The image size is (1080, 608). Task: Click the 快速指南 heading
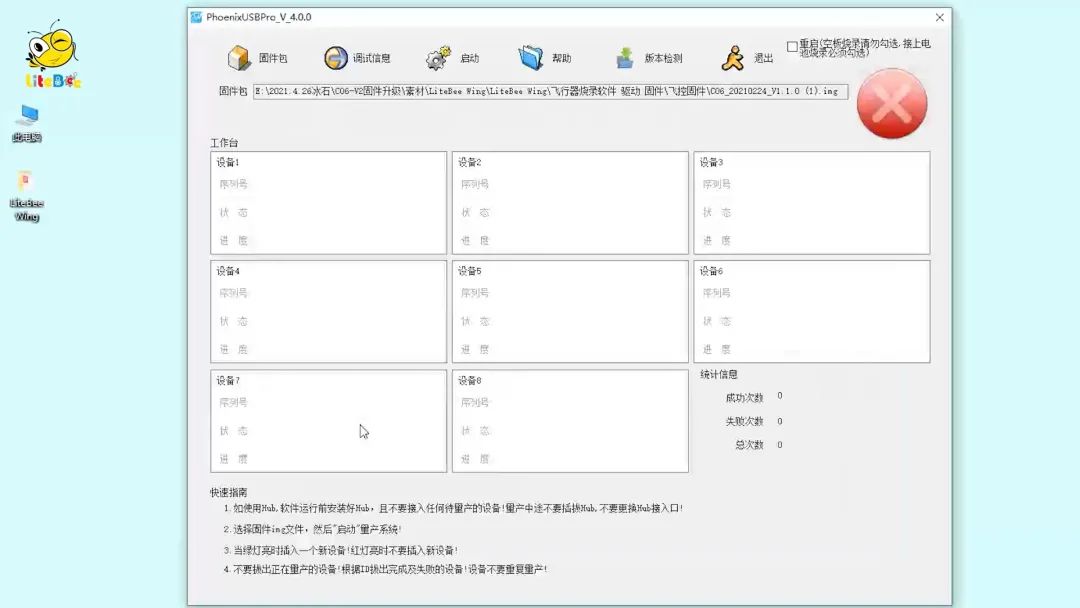tap(229, 492)
